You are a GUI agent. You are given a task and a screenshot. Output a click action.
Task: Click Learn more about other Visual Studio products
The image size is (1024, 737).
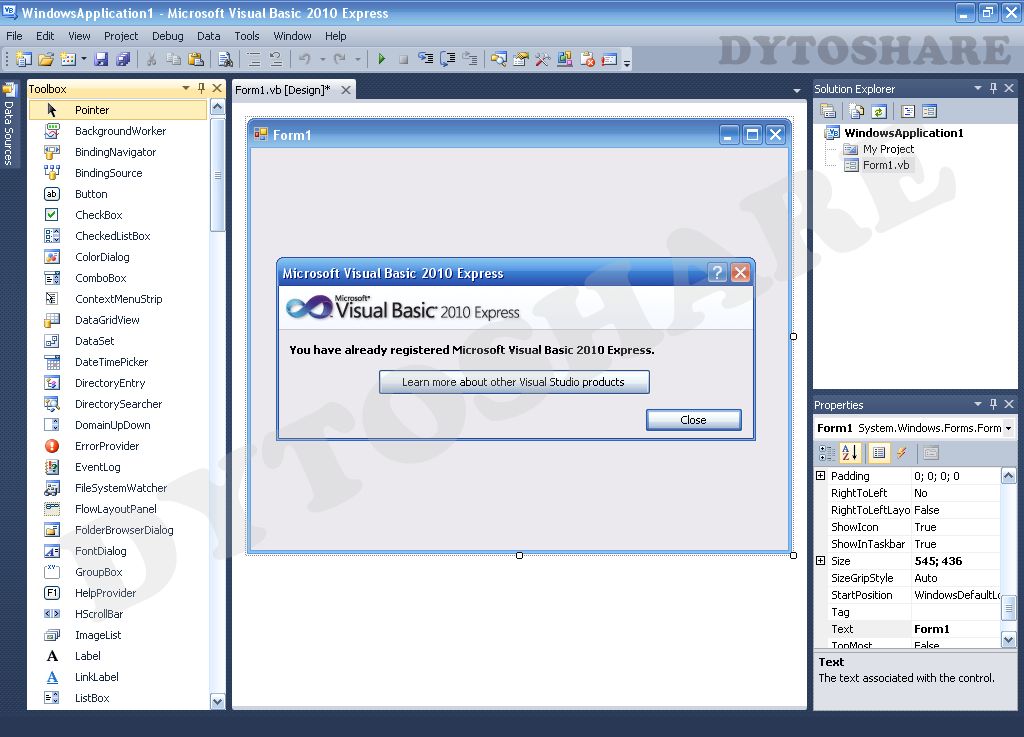tap(514, 382)
